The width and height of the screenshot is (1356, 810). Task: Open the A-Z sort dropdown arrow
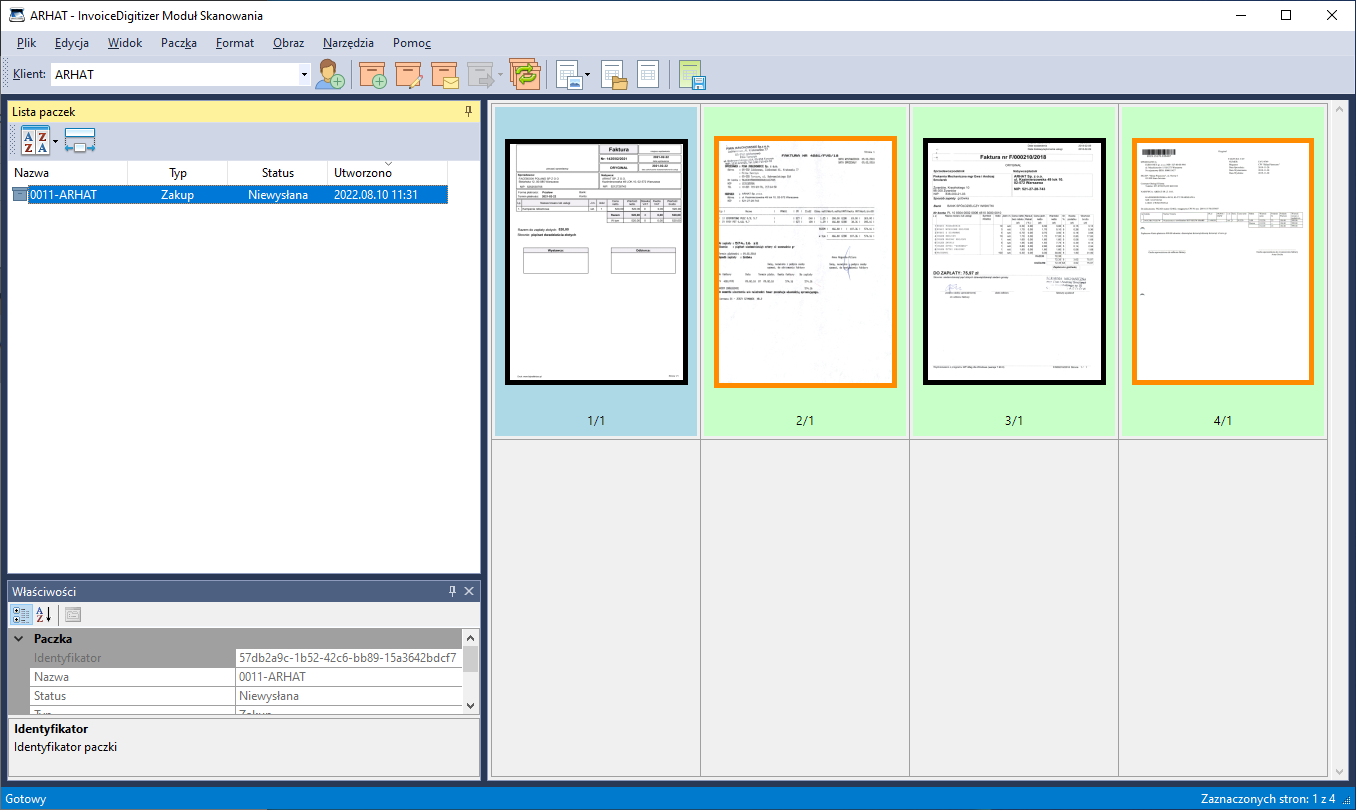tap(55, 142)
